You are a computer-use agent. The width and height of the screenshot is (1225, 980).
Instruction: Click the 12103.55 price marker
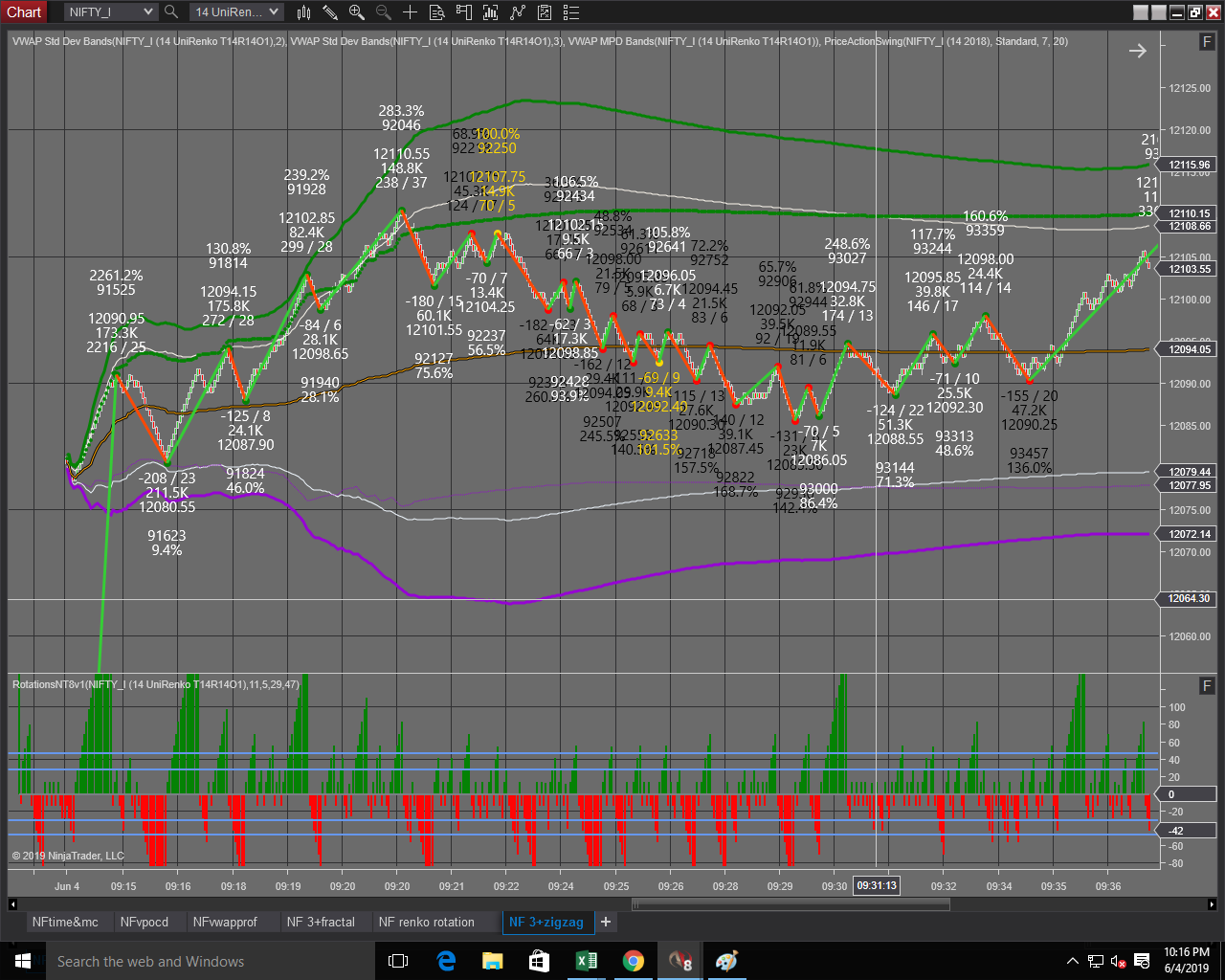click(1190, 269)
